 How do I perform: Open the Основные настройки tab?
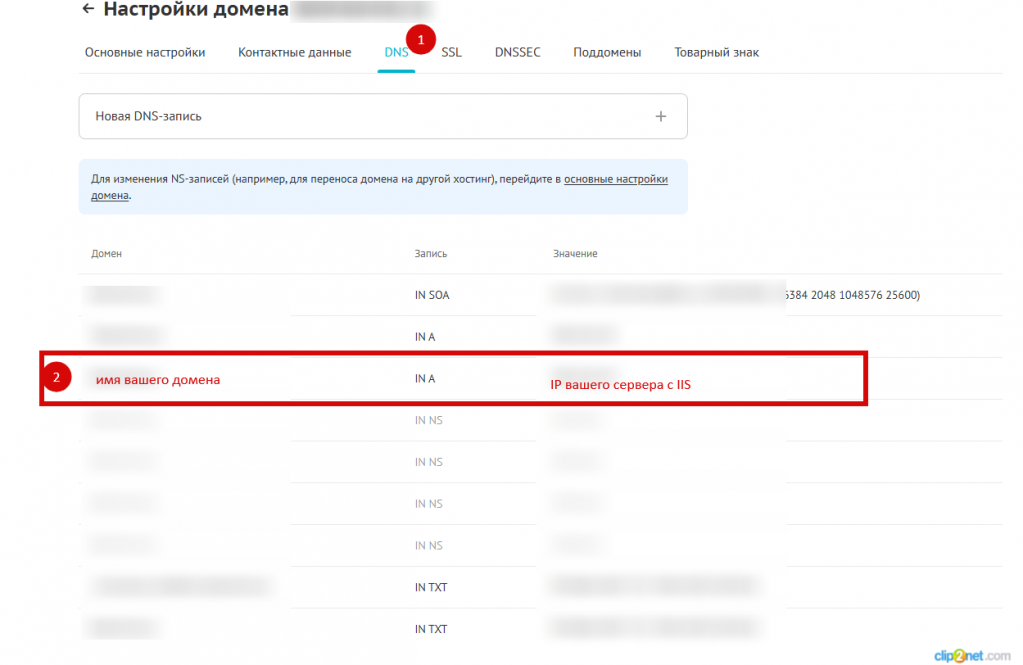145,52
